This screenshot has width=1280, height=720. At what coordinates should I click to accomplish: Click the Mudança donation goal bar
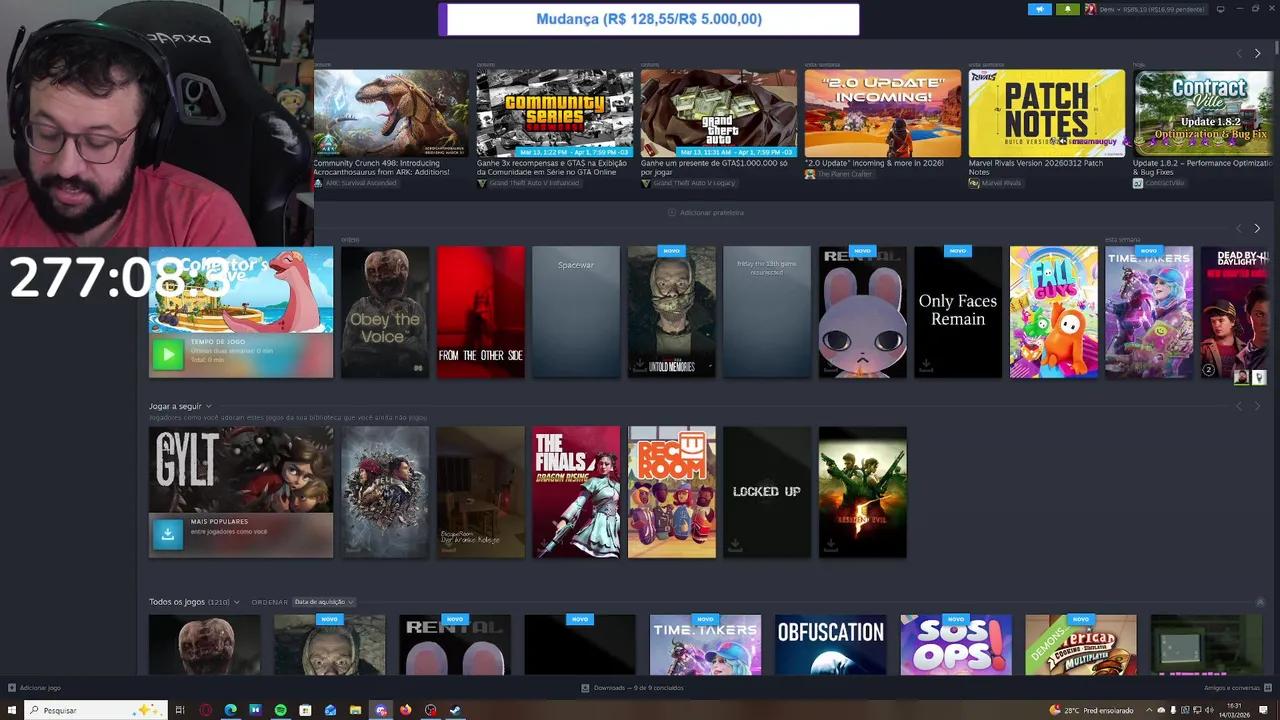[x=649, y=19]
